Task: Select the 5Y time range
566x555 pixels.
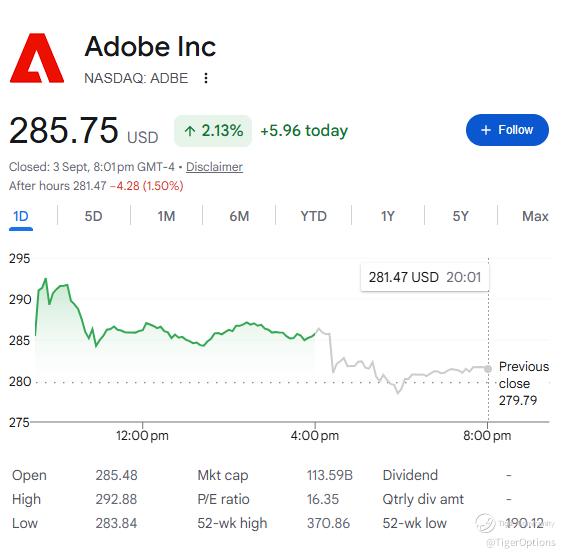Action: (x=461, y=217)
